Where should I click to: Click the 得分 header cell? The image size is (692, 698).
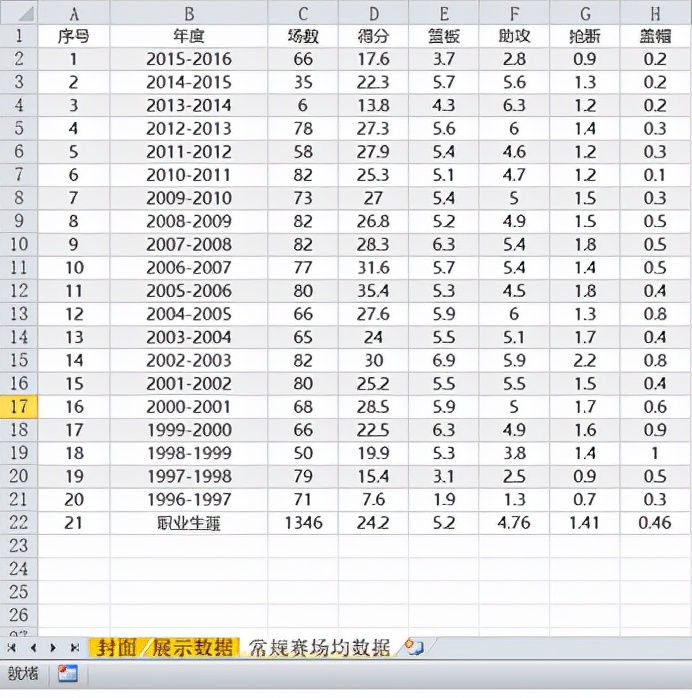click(x=373, y=36)
